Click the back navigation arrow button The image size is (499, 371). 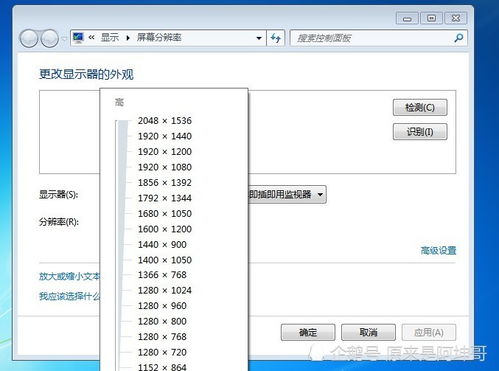point(29,38)
